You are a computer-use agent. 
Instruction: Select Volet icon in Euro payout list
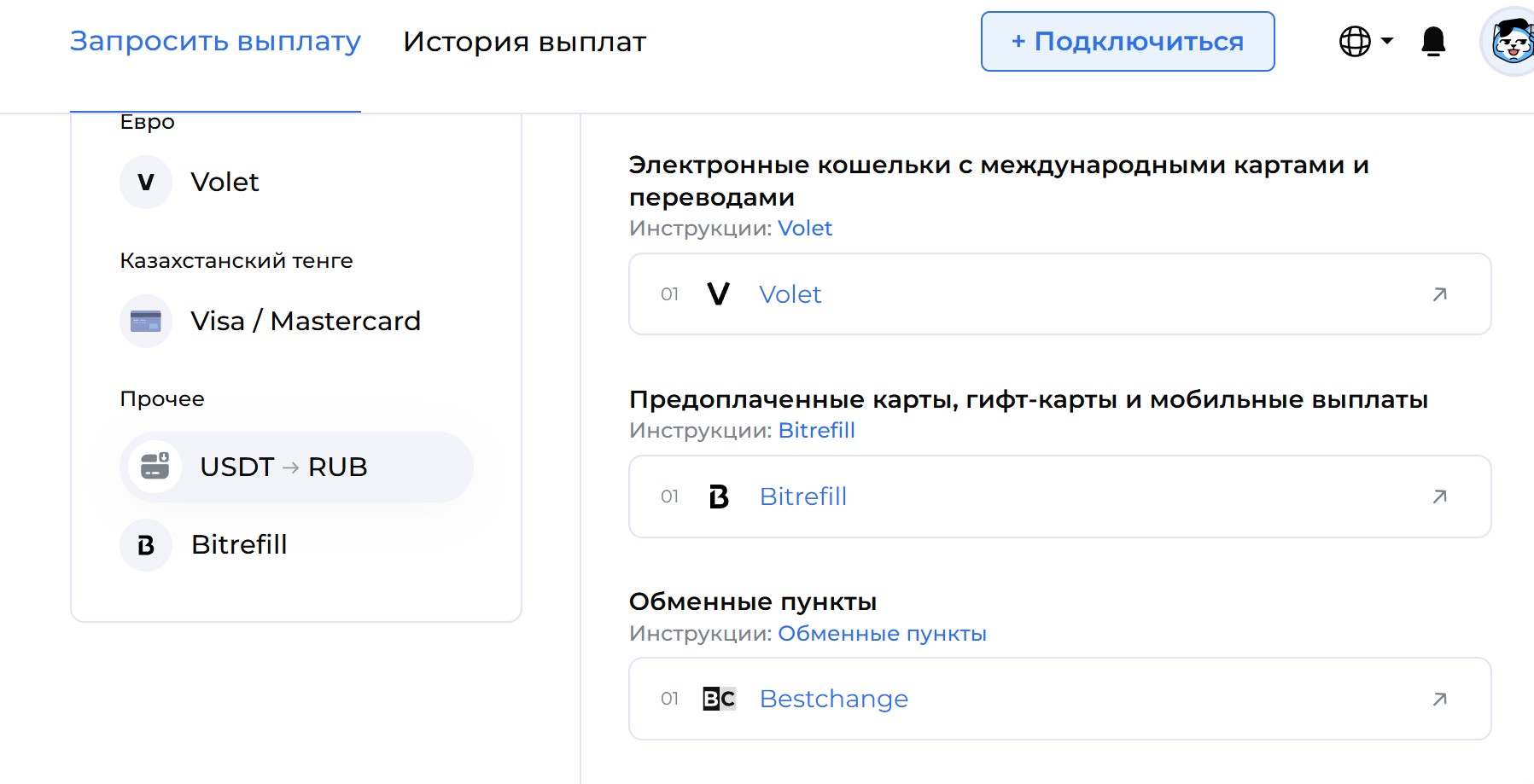(146, 182)
